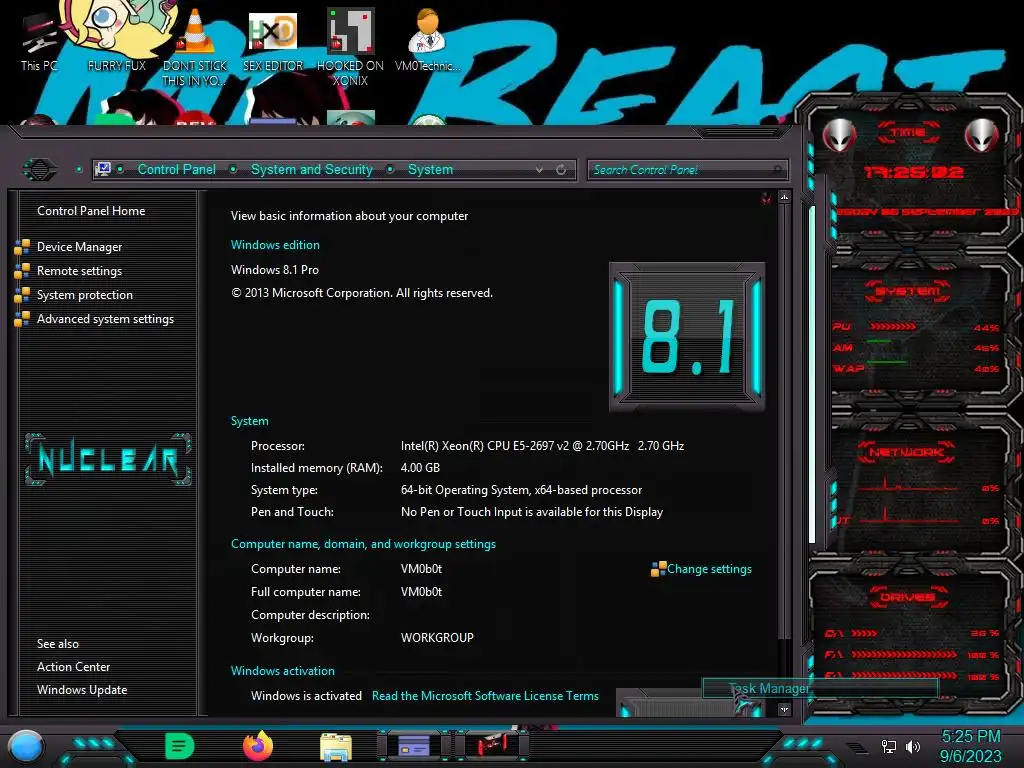Go to Control Panel breadcrumb
Image resolution: width=1024 pixels, height=768 pixels.
coord(176,169)
